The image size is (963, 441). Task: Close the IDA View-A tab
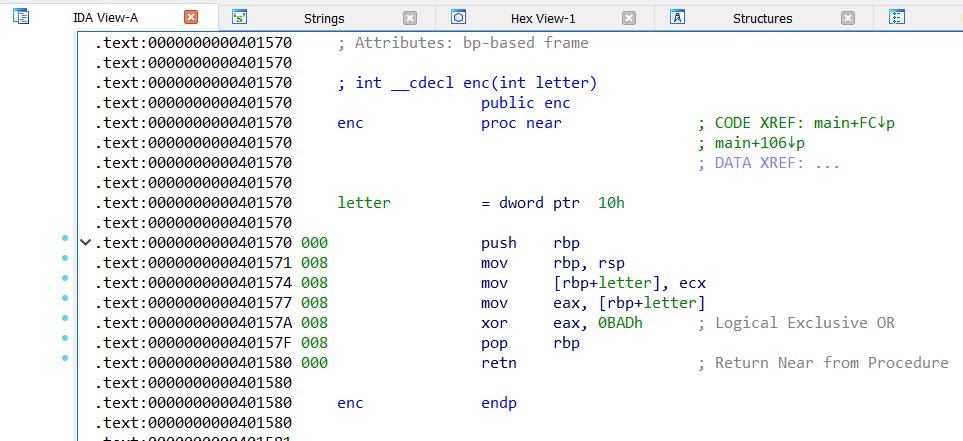(x=191, y=18)
